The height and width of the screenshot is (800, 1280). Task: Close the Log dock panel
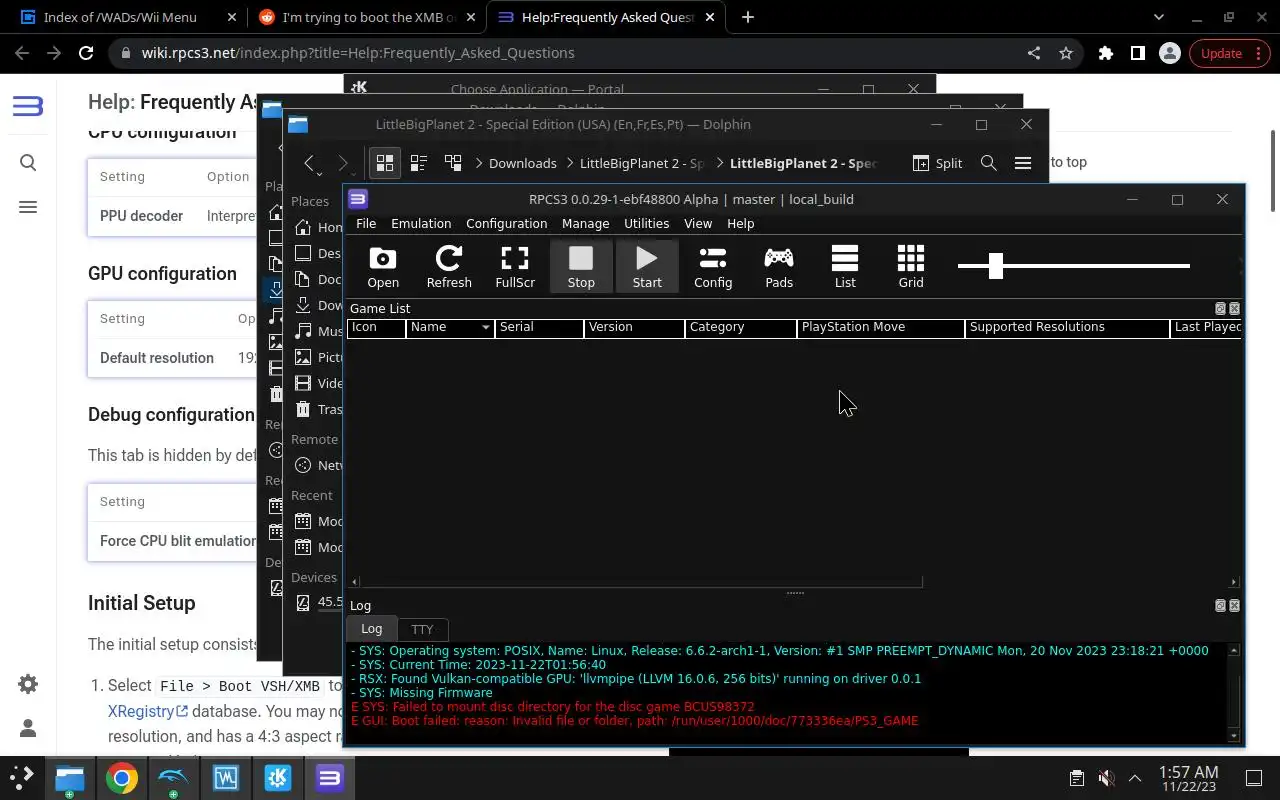coord(1234,606)
